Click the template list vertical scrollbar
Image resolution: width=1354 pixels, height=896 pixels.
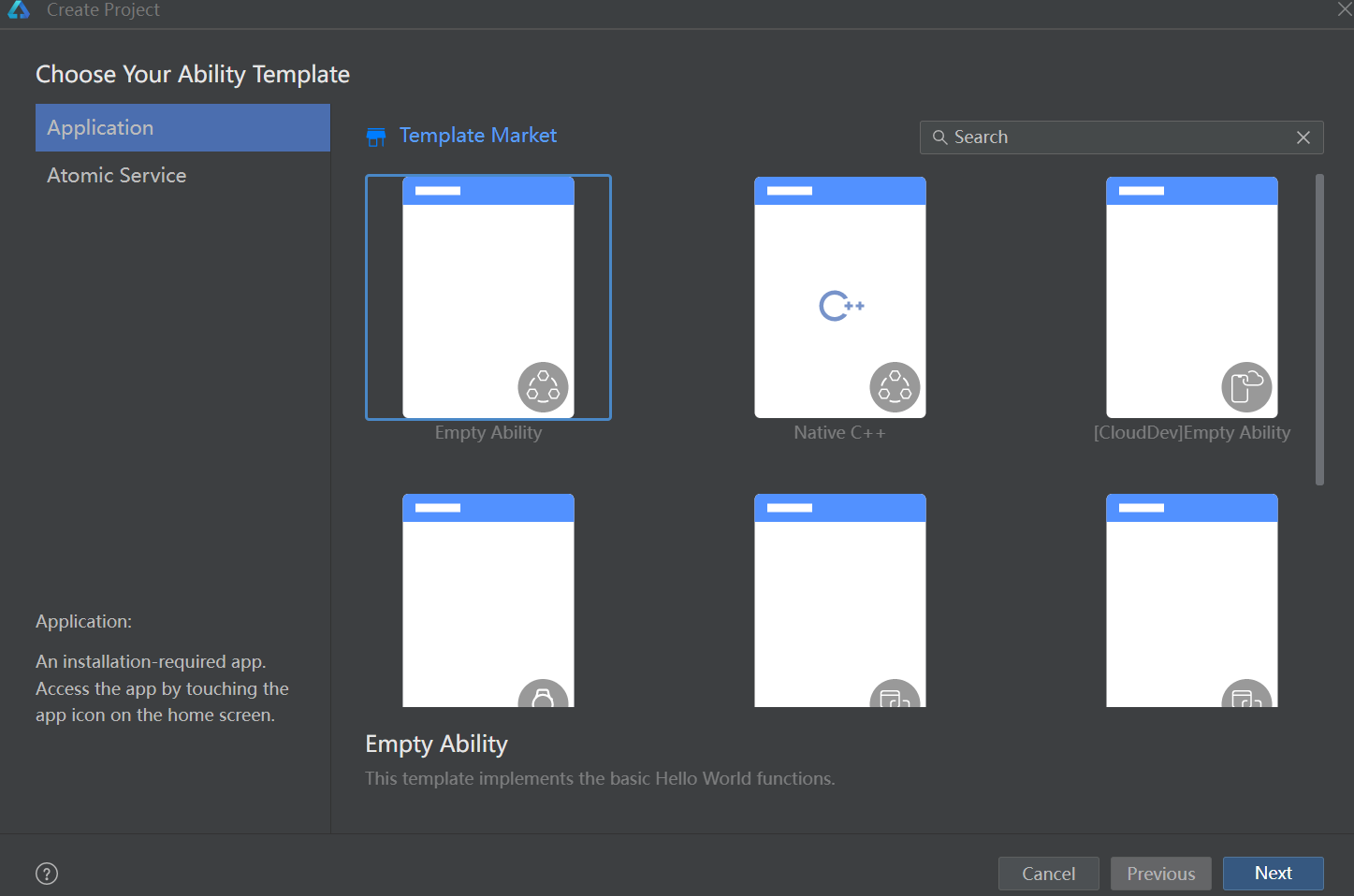click(x=1319, y=329)
